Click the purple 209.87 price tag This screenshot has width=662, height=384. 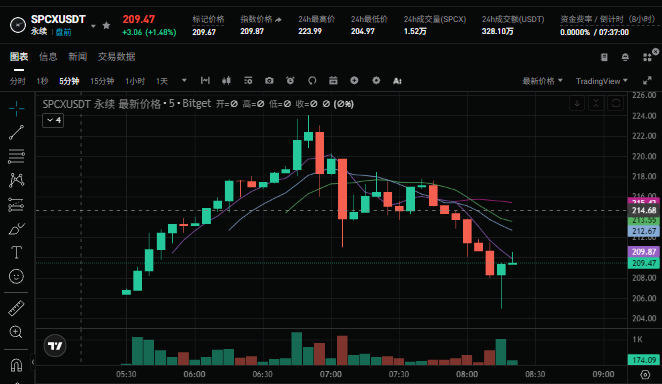click(x=644, y=252)
